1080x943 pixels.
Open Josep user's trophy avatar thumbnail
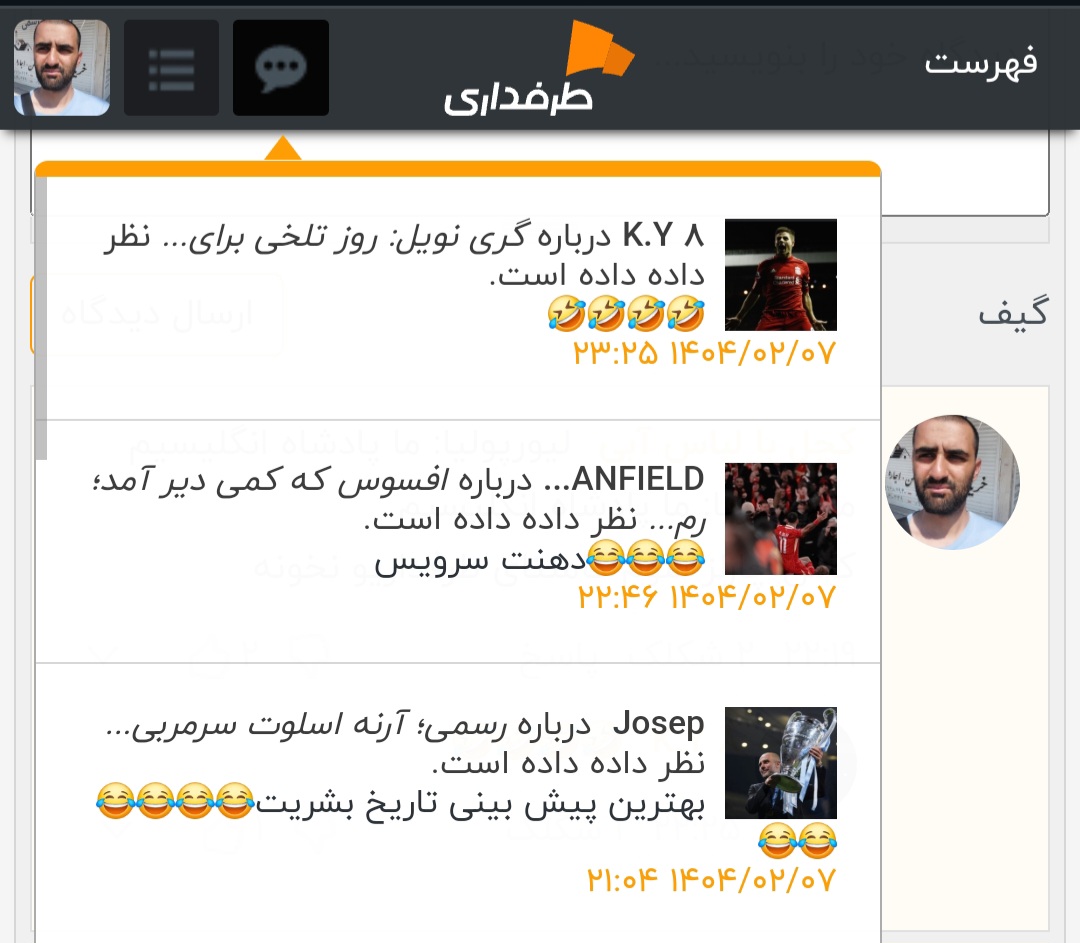click(x=781, y=763)
